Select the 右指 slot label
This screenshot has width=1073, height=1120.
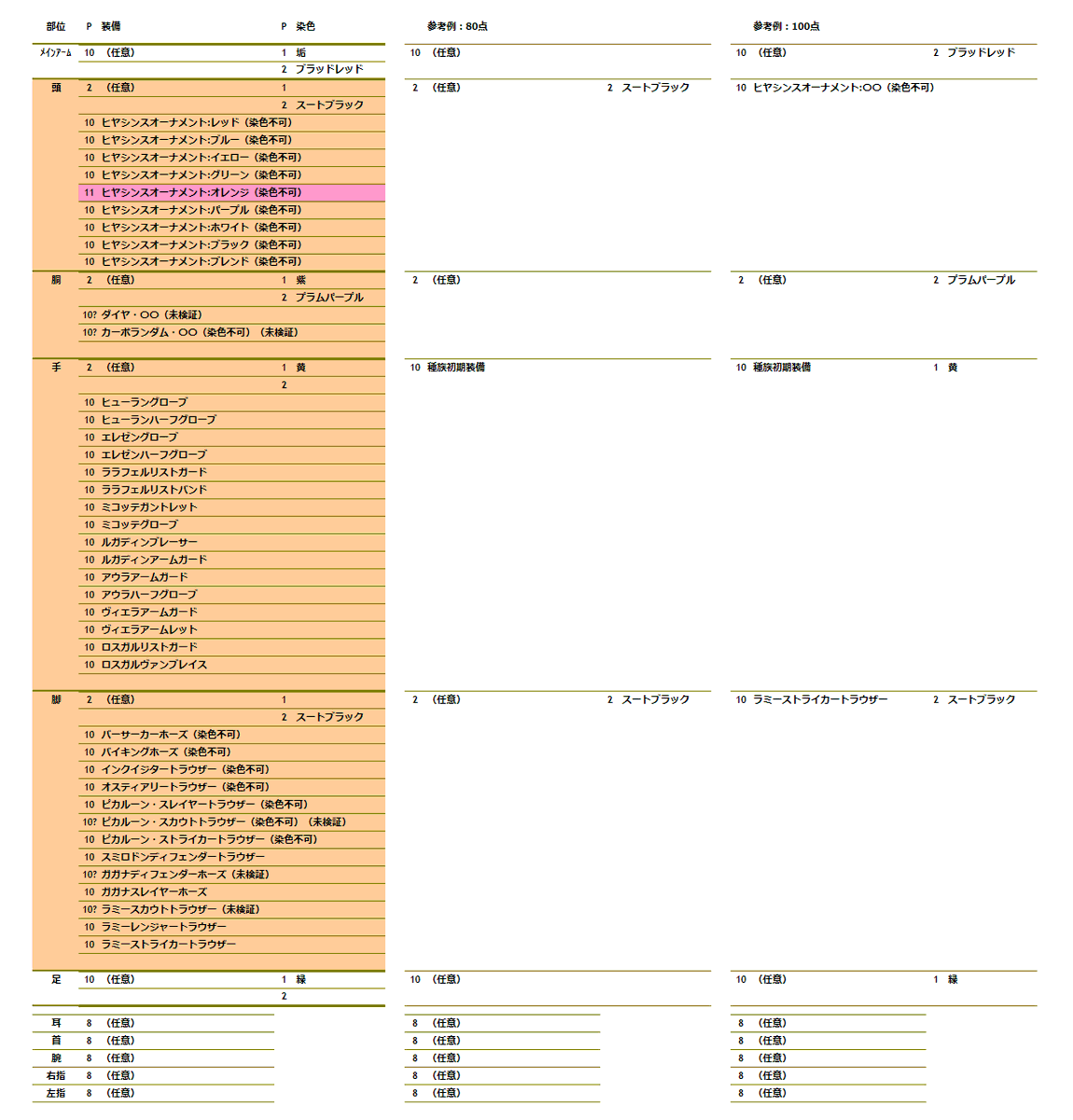(56, 1076)
